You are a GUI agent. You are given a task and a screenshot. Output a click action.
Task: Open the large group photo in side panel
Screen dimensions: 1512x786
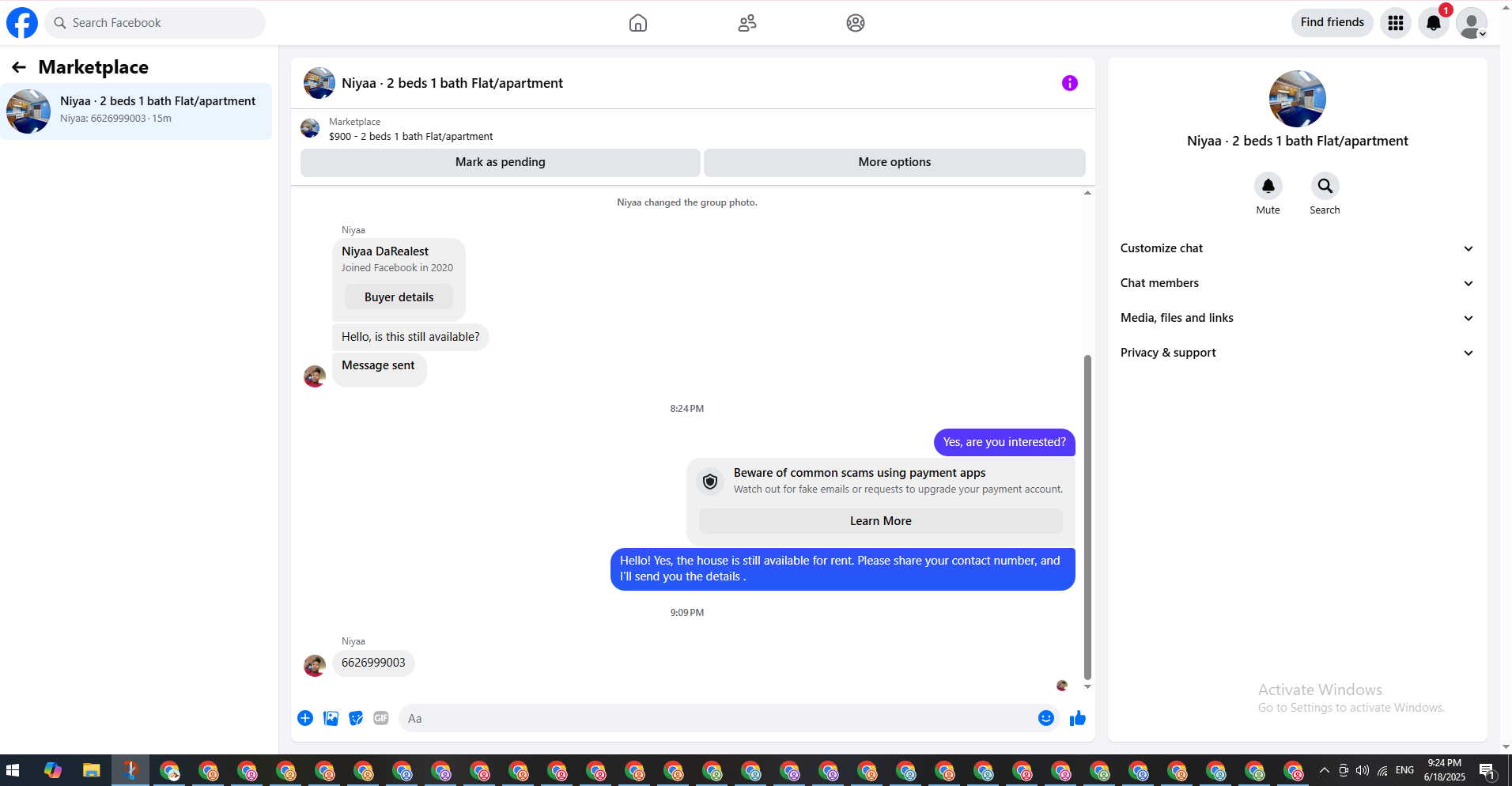point(1298,99)
